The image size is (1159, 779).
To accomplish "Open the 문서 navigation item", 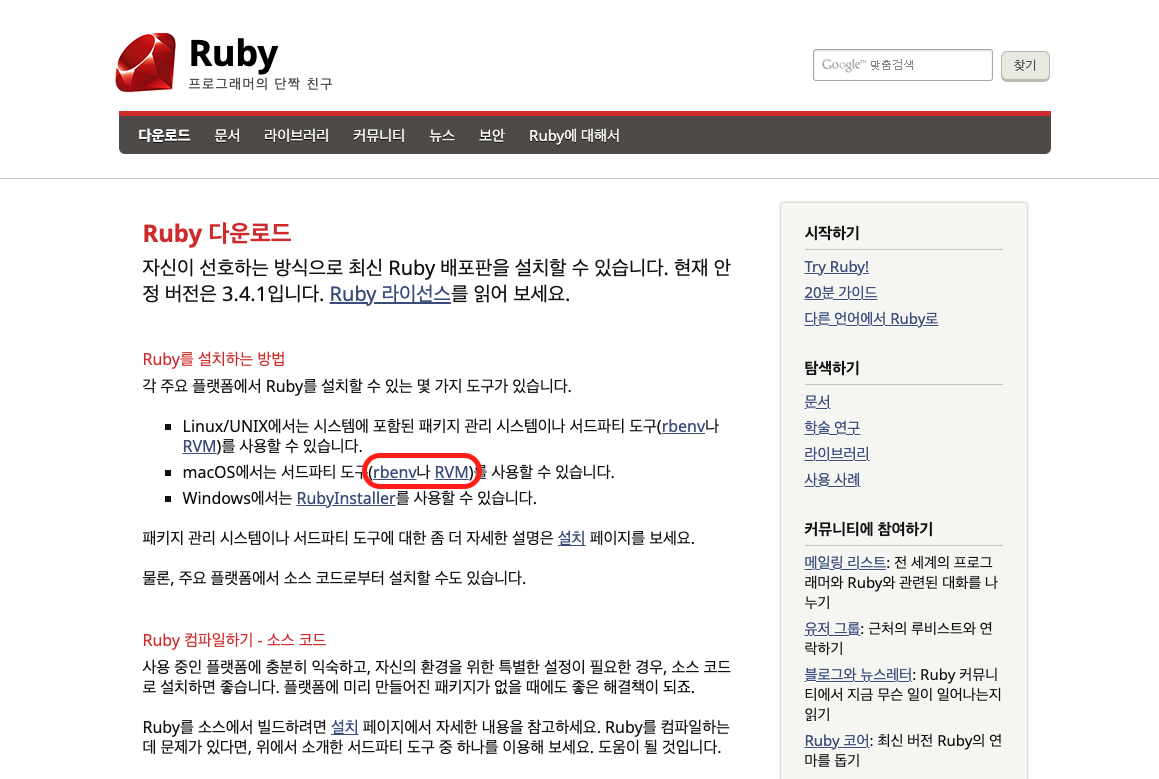I will (x=227, y=135).
